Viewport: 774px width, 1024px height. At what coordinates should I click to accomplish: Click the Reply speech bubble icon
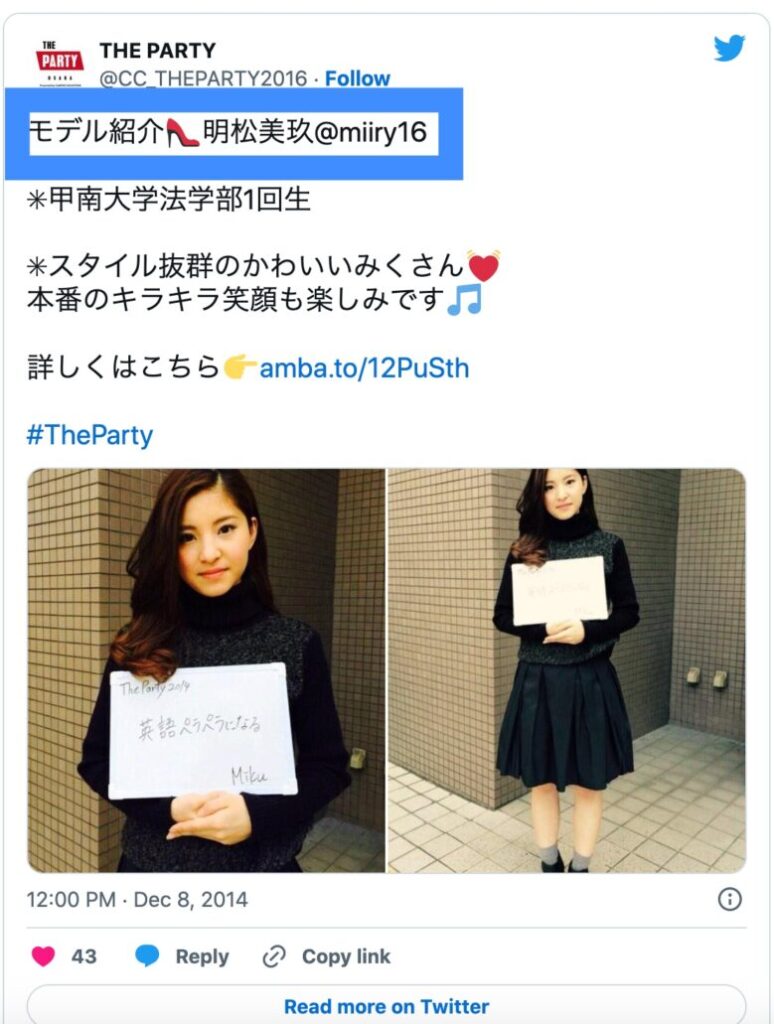(x=147, y=956)
